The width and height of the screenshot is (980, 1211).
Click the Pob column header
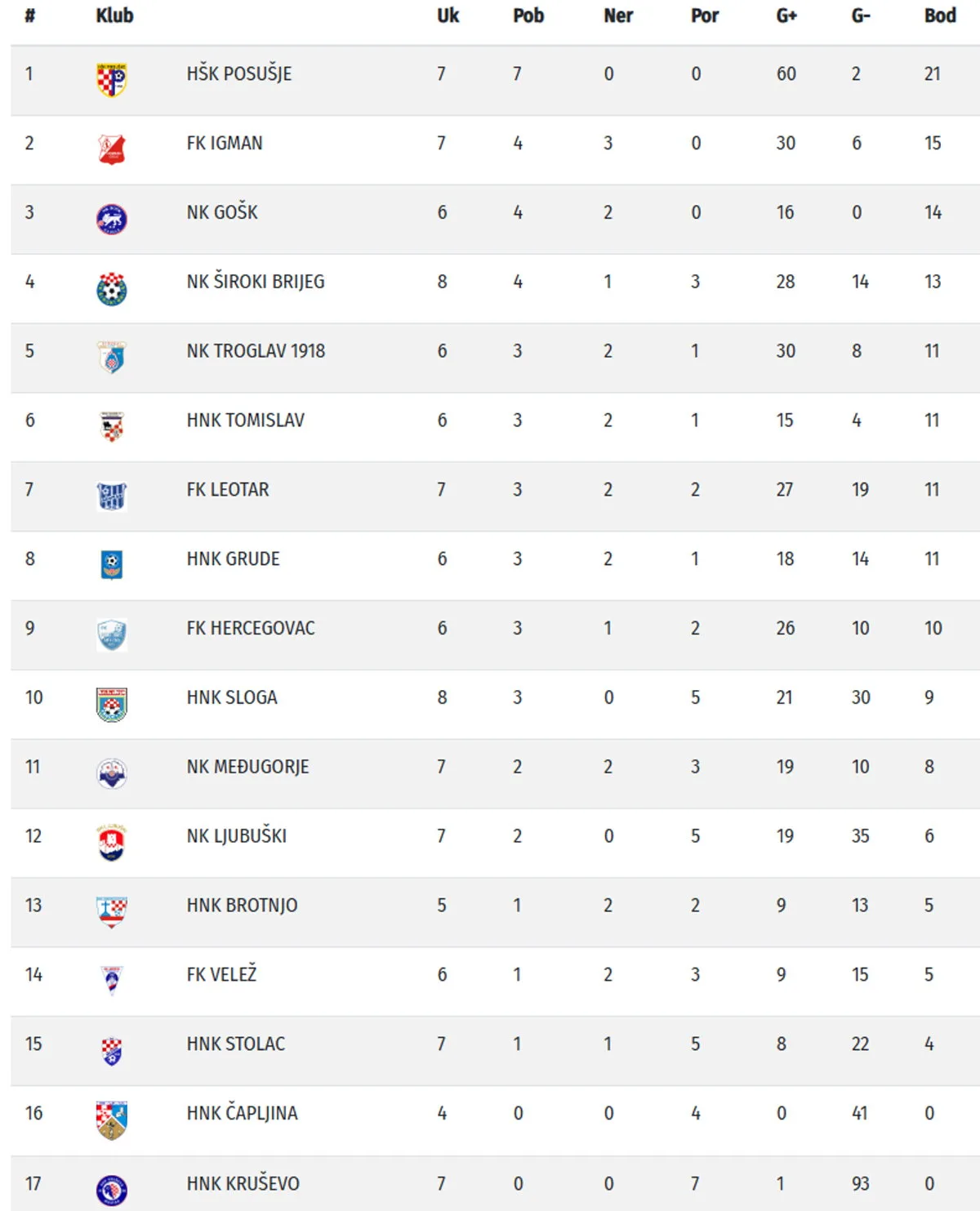tap(528, 16)
